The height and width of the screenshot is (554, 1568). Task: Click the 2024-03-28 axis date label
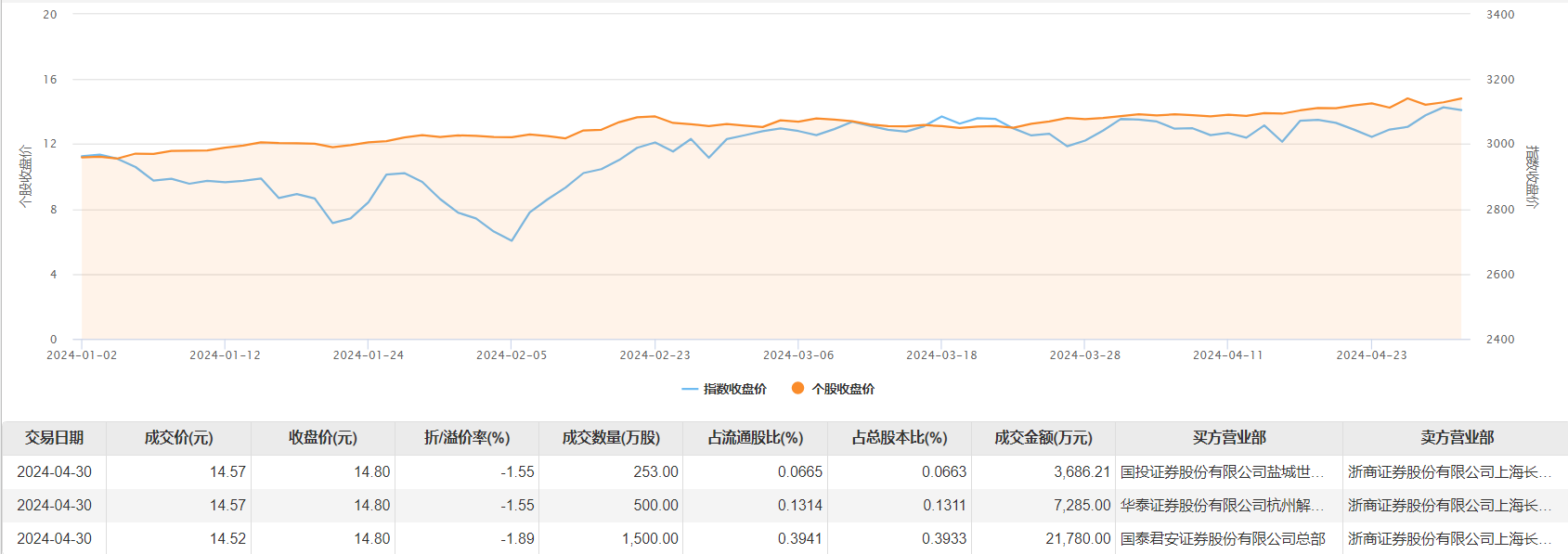coord(1084,355)
